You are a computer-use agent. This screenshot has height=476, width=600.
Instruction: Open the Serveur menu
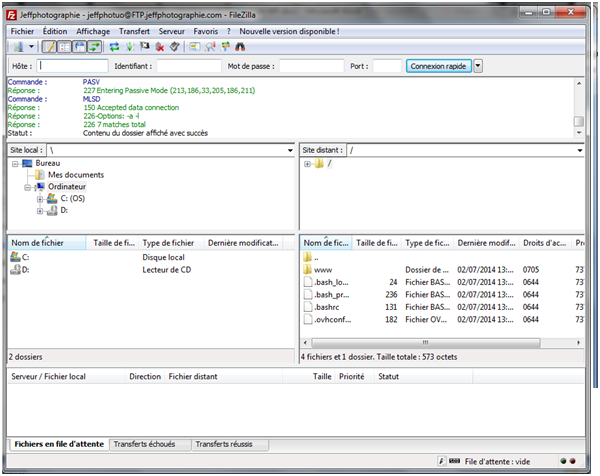tap(171, 31)
